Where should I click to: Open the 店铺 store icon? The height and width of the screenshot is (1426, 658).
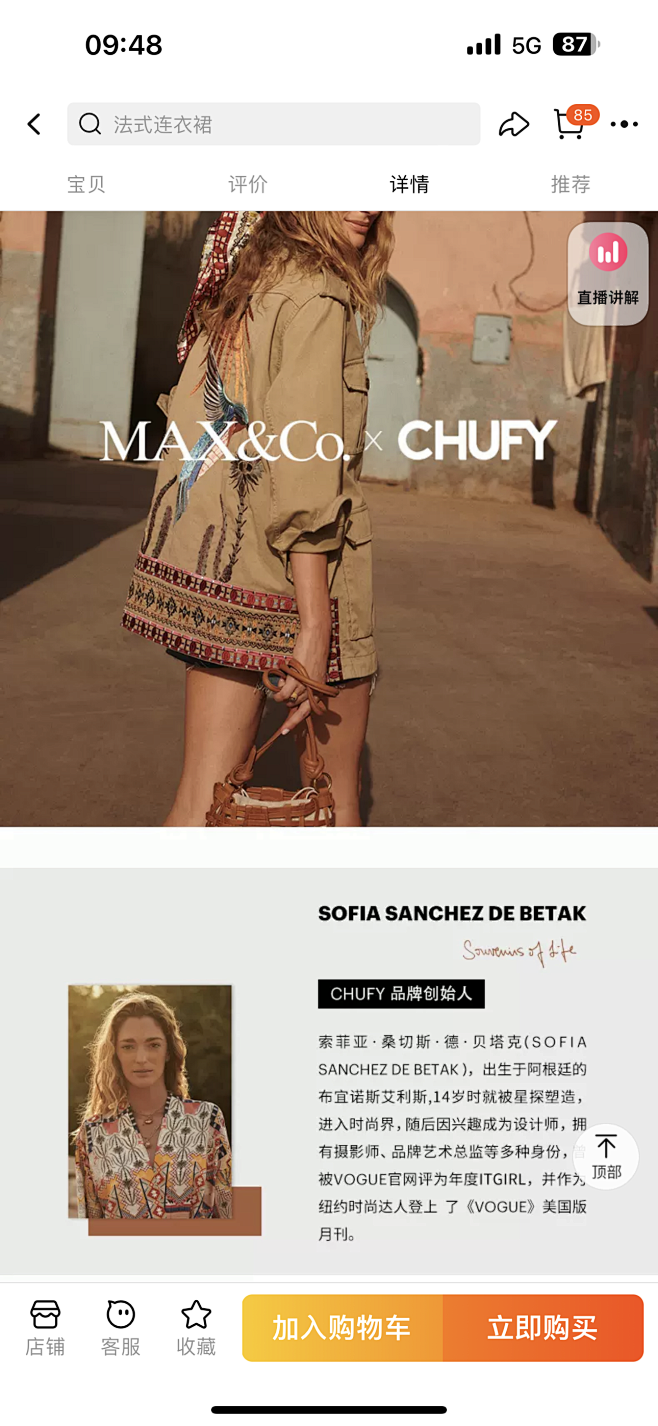coord(45,1328)
